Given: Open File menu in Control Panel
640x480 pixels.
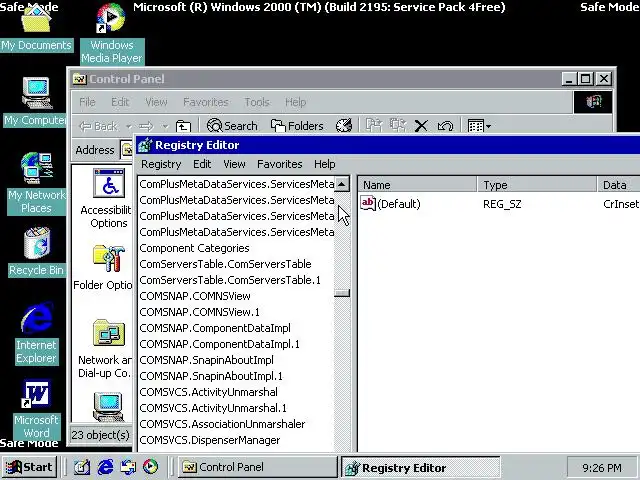Looking at the screenshot, I should (x=87, y=102).
